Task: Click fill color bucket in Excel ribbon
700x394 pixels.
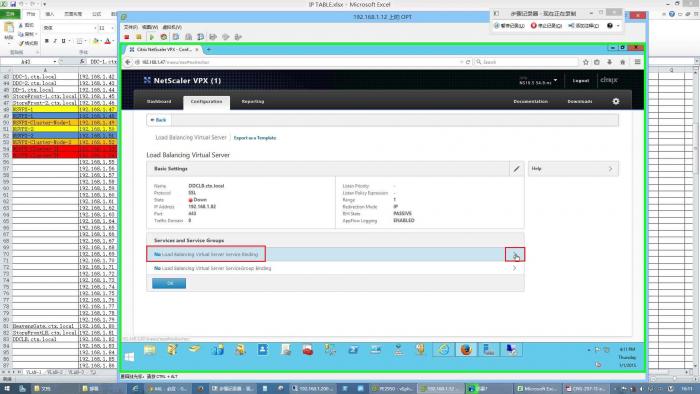Action: pyautogui.click(x=95, y=41)
